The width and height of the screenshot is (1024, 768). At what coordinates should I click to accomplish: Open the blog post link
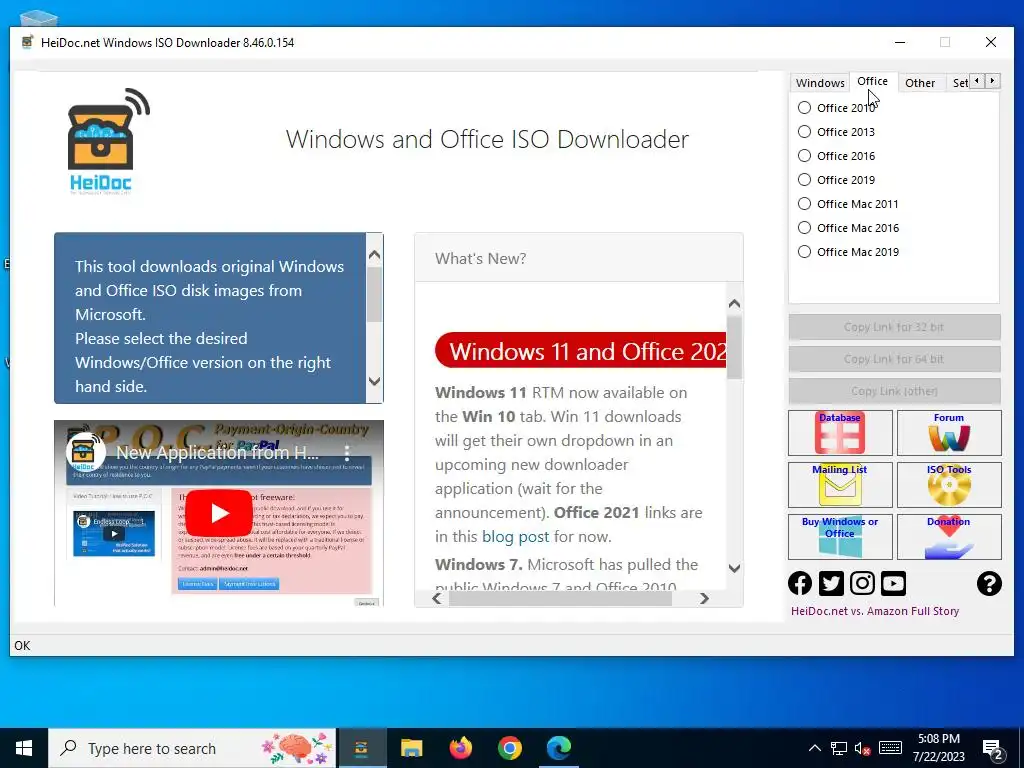tap(515, 537)
